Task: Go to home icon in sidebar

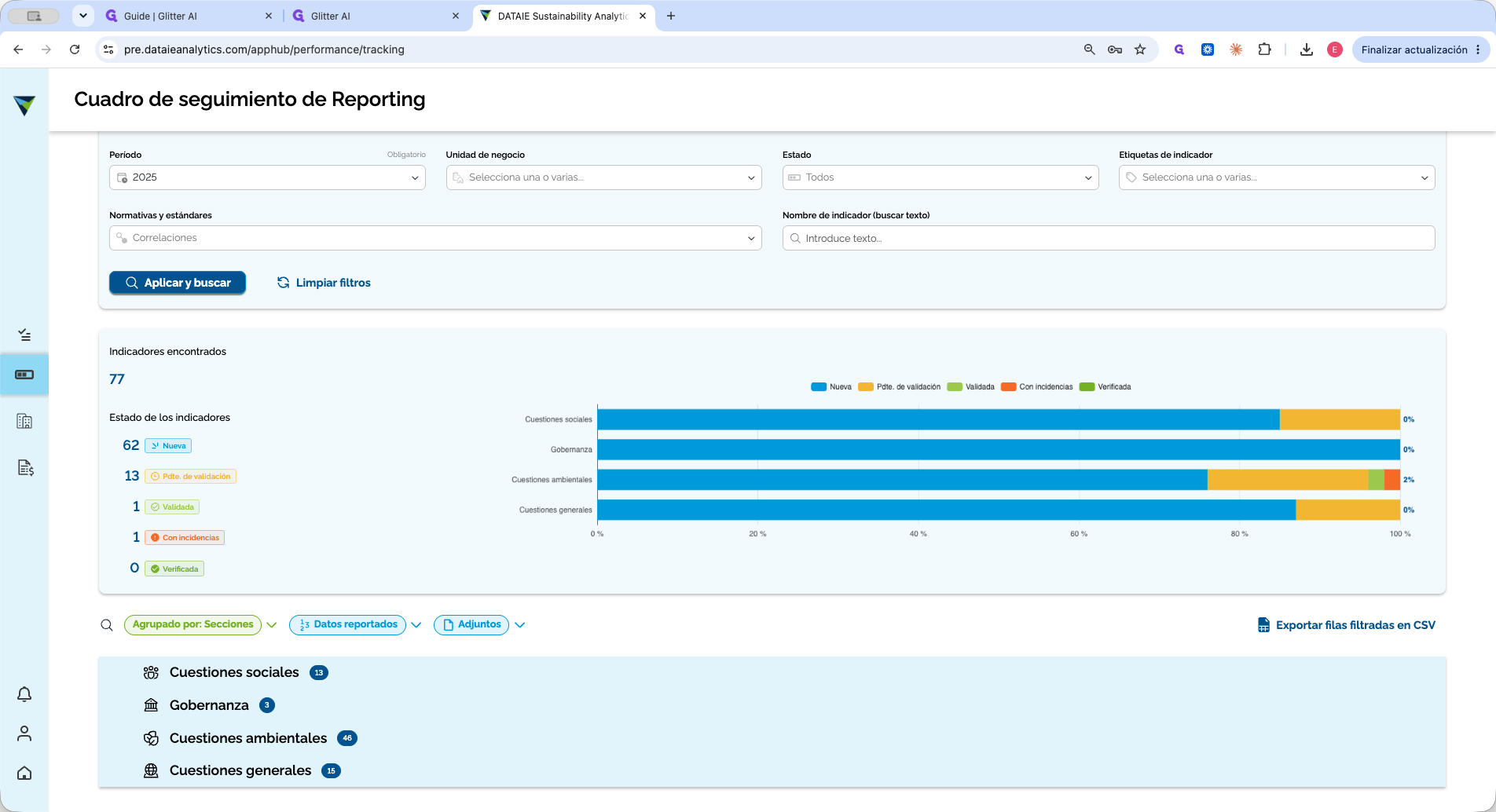Action: click(x=24, y=773)
